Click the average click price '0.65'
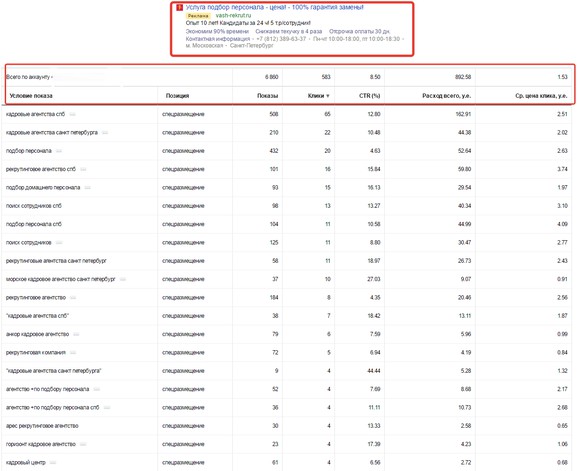 (x=562, y=426)
